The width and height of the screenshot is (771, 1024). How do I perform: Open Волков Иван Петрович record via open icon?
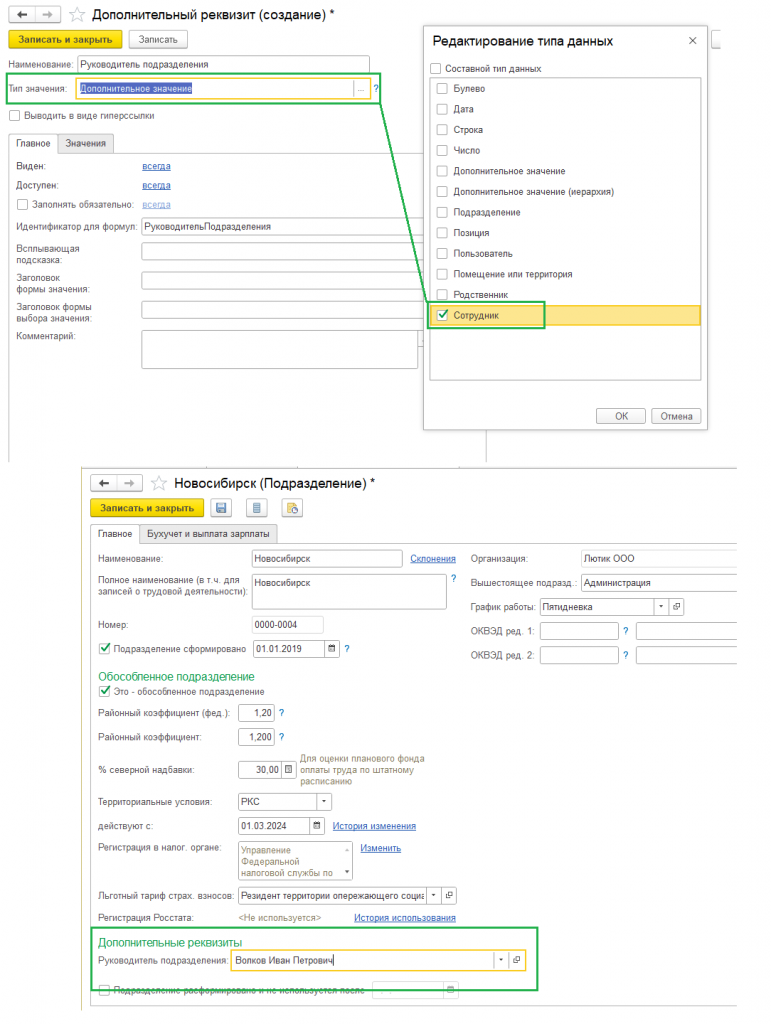(516, 960)
